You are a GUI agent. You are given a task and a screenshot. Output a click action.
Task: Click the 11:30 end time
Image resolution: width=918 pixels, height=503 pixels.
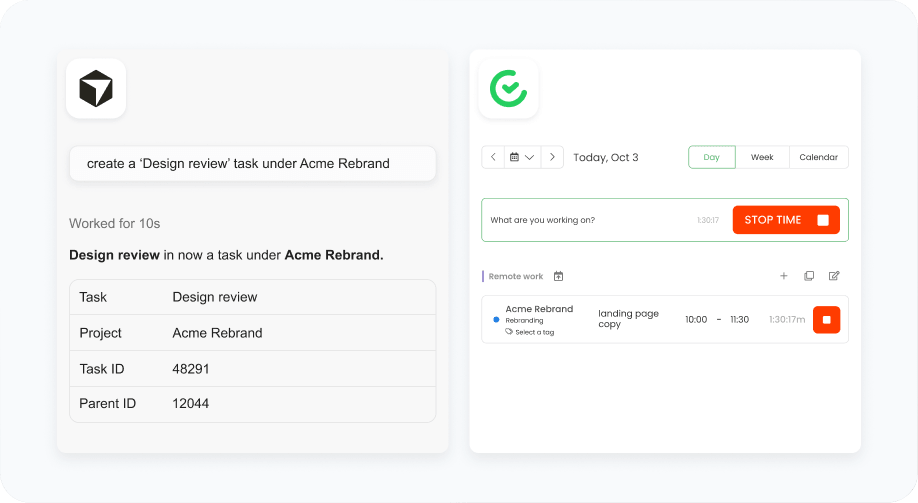(739, 320)
